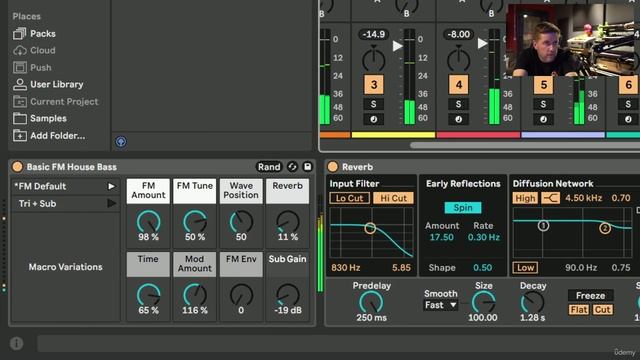Viewport: 640px width, 360px height.
Task: Click the Spin Amount value 17.50
Action: click(x=442, y=237)
